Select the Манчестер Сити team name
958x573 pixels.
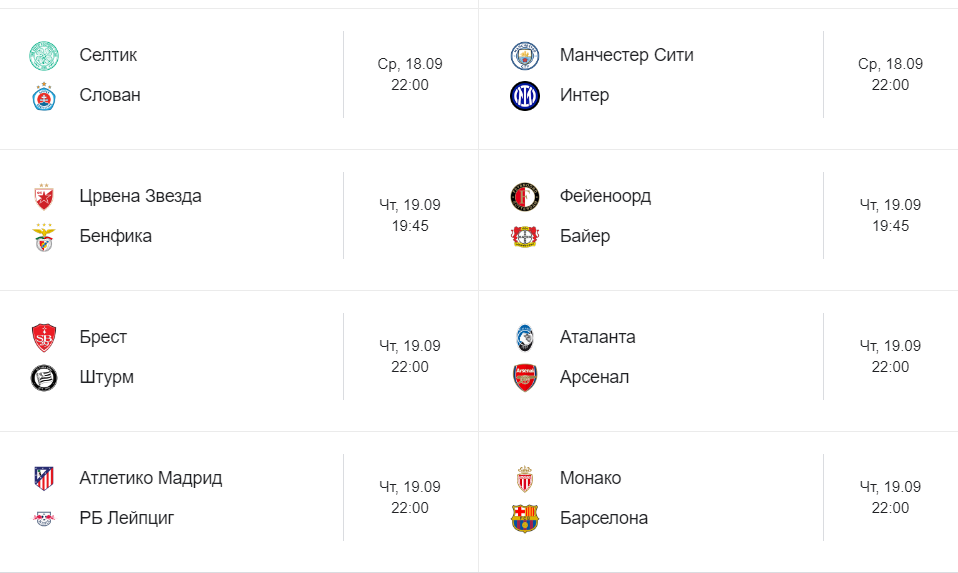pos(626,56)
